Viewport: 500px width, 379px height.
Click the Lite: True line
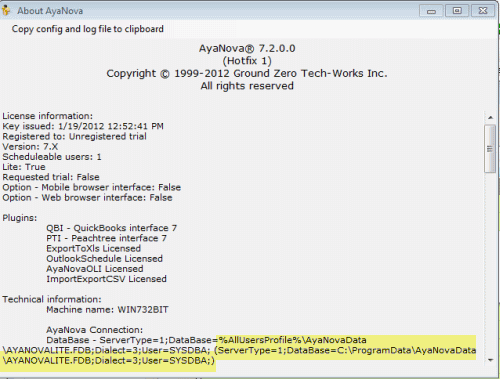pyautogui.click(x=24, y=167)
